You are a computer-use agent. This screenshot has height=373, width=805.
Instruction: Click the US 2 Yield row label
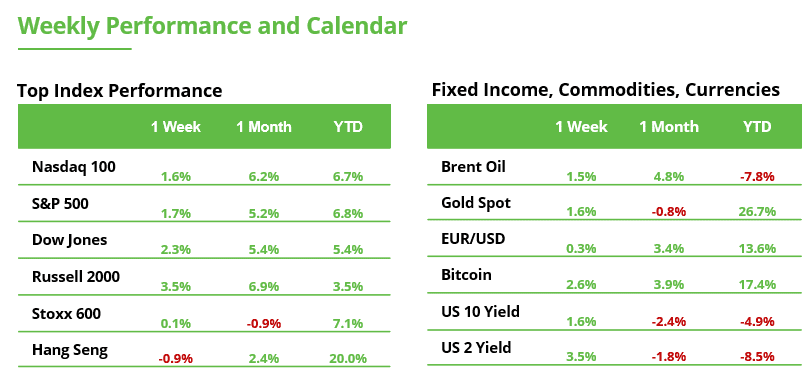click(476, 348)
